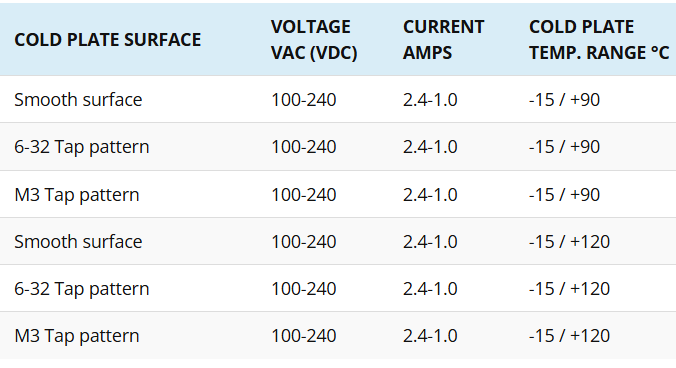Click the COLD PLATE TEMP. RANGE header
The image size is (676, 368).
click(599, 40)
